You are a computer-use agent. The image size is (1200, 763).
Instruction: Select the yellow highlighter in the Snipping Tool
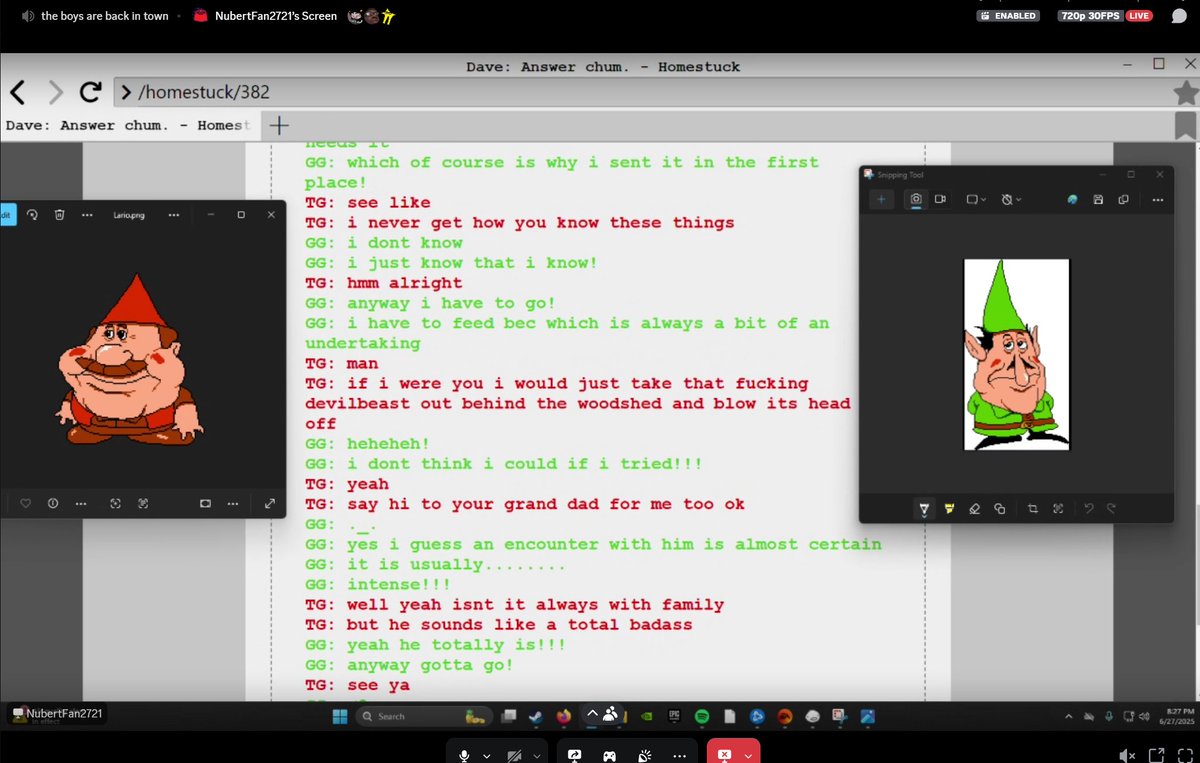click(950, 509)
